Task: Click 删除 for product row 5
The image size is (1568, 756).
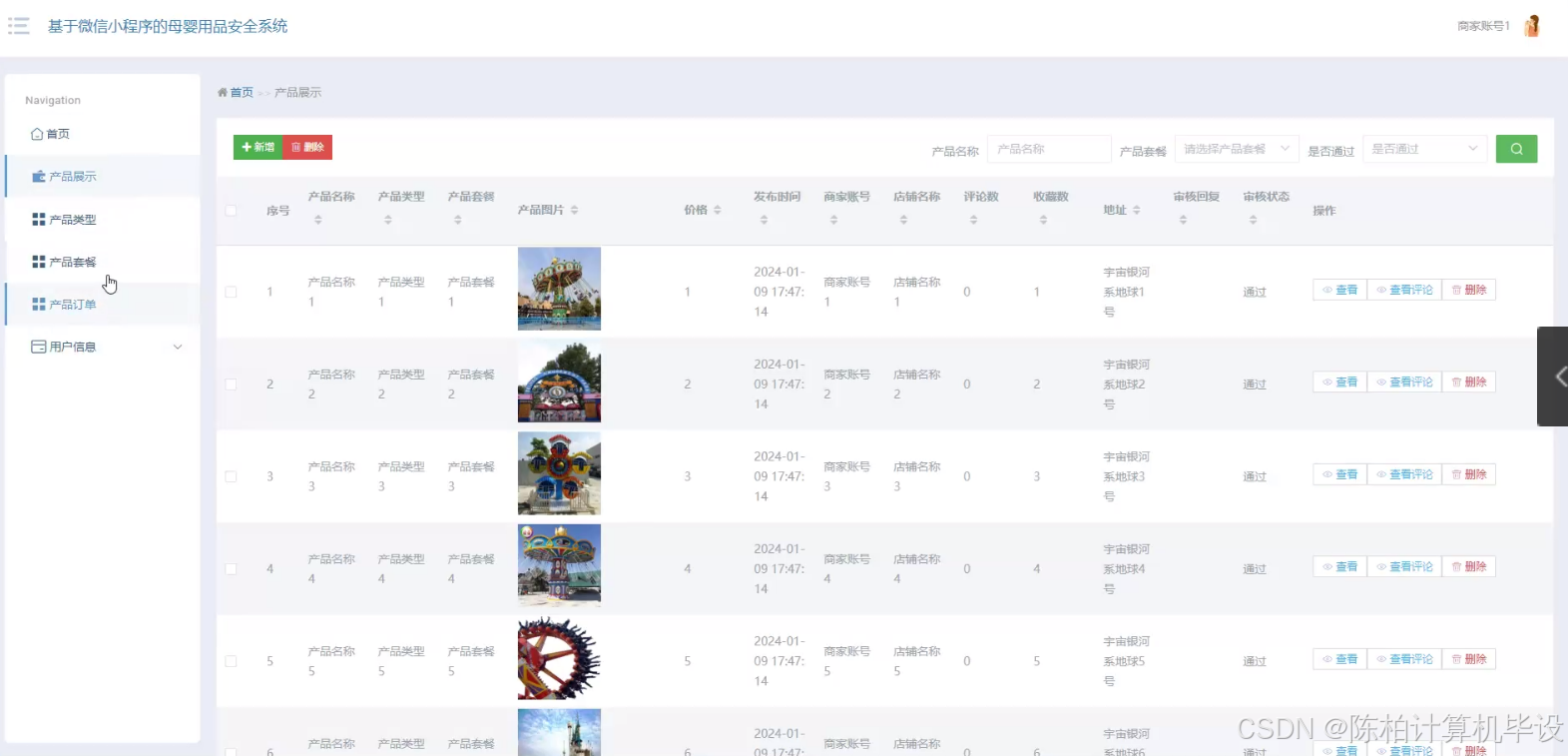Action: pos(1469,659)
